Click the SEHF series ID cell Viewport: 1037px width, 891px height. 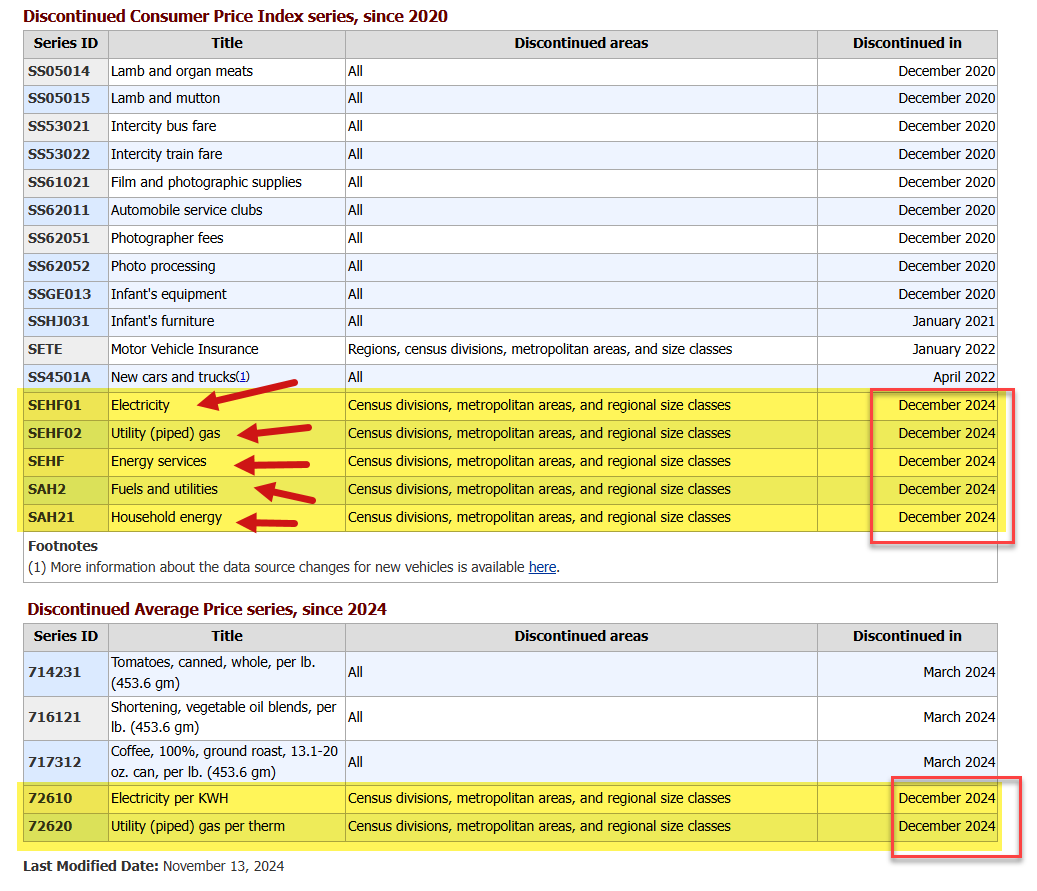click(66, 461)
